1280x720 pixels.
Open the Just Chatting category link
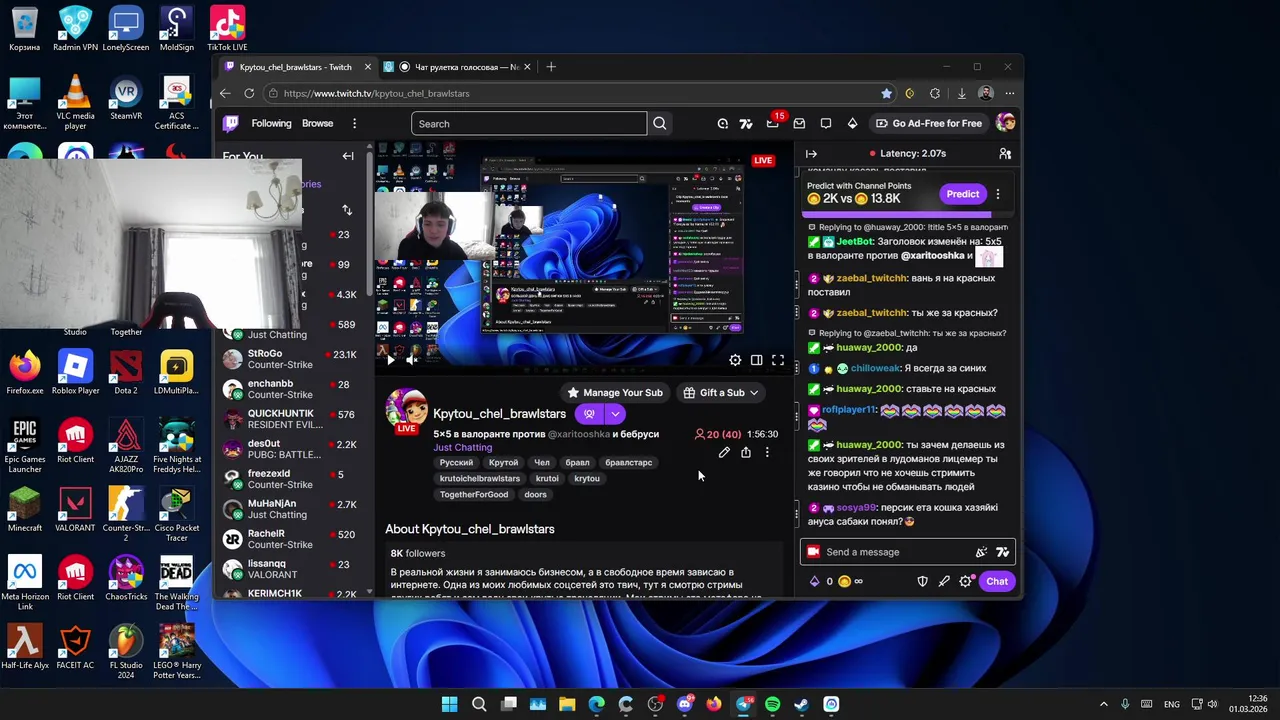[462, 447]
